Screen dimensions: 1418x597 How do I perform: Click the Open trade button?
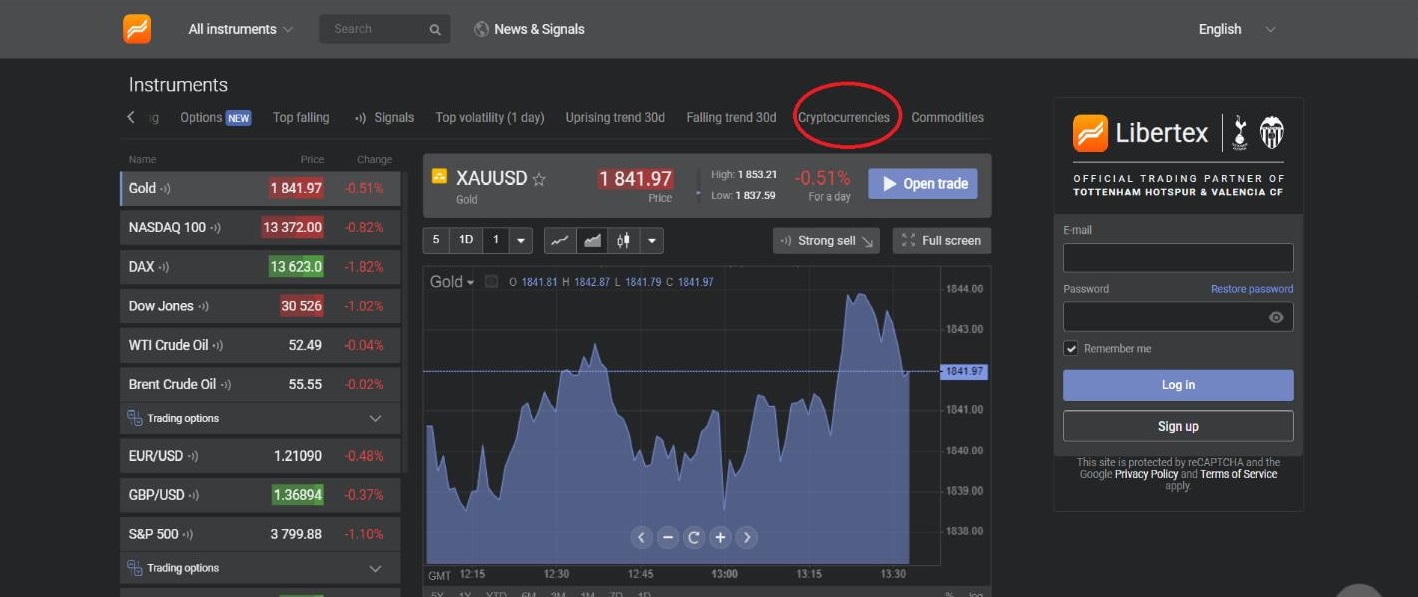(922, 184)
